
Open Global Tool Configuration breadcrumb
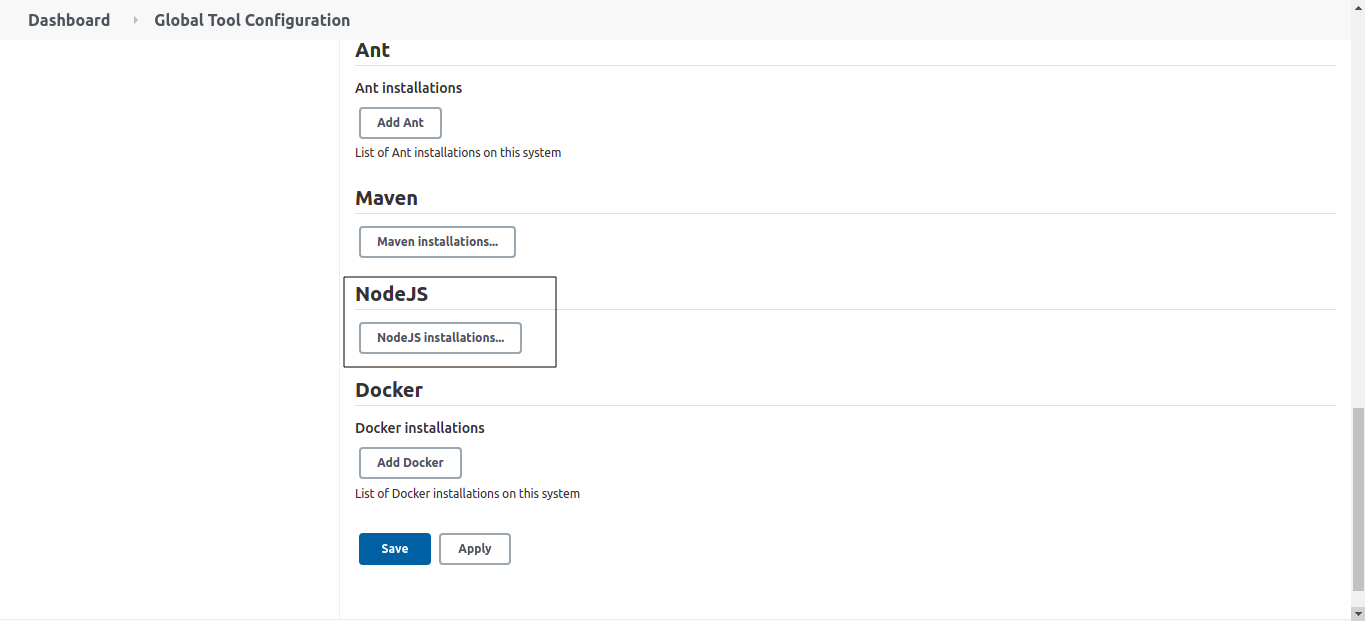point(252,20)
